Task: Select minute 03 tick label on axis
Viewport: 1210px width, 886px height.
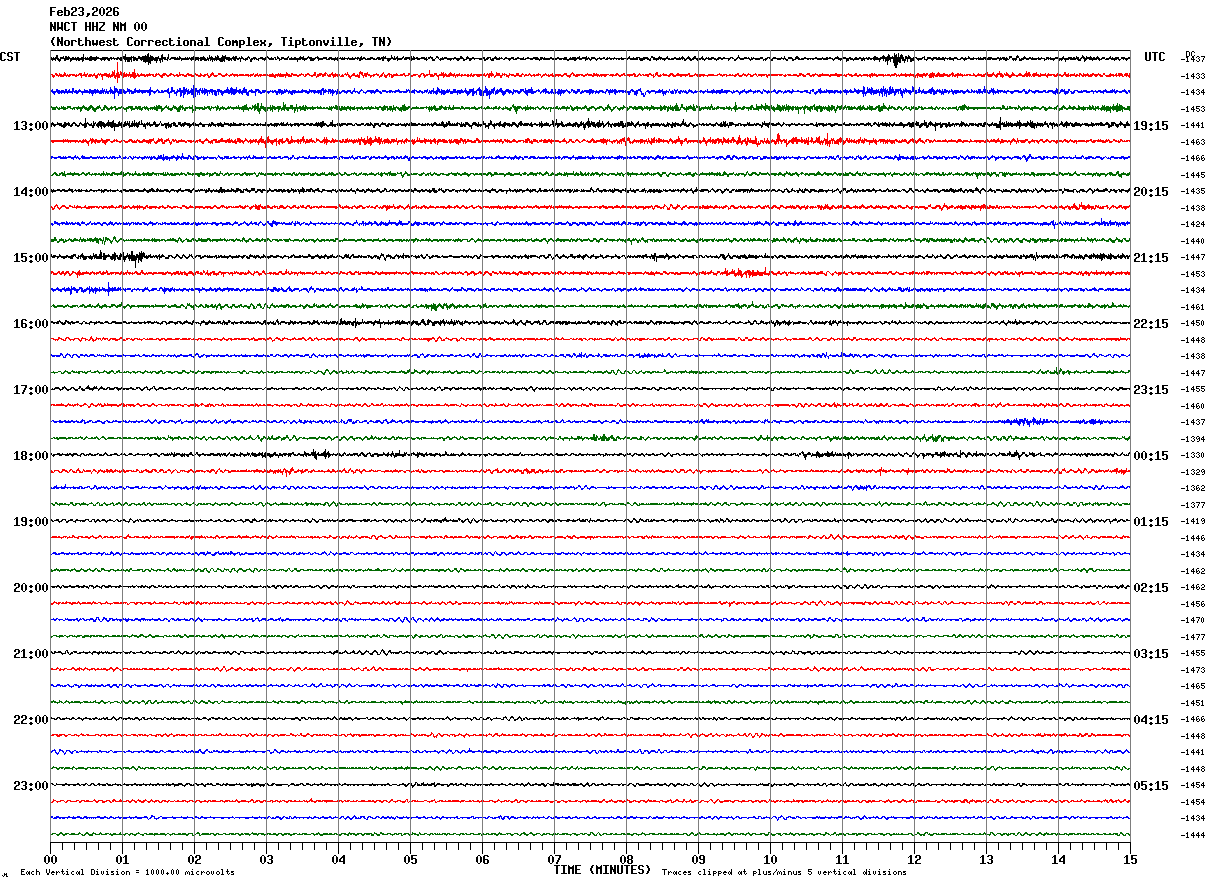Action: click(x=266, y=859)
